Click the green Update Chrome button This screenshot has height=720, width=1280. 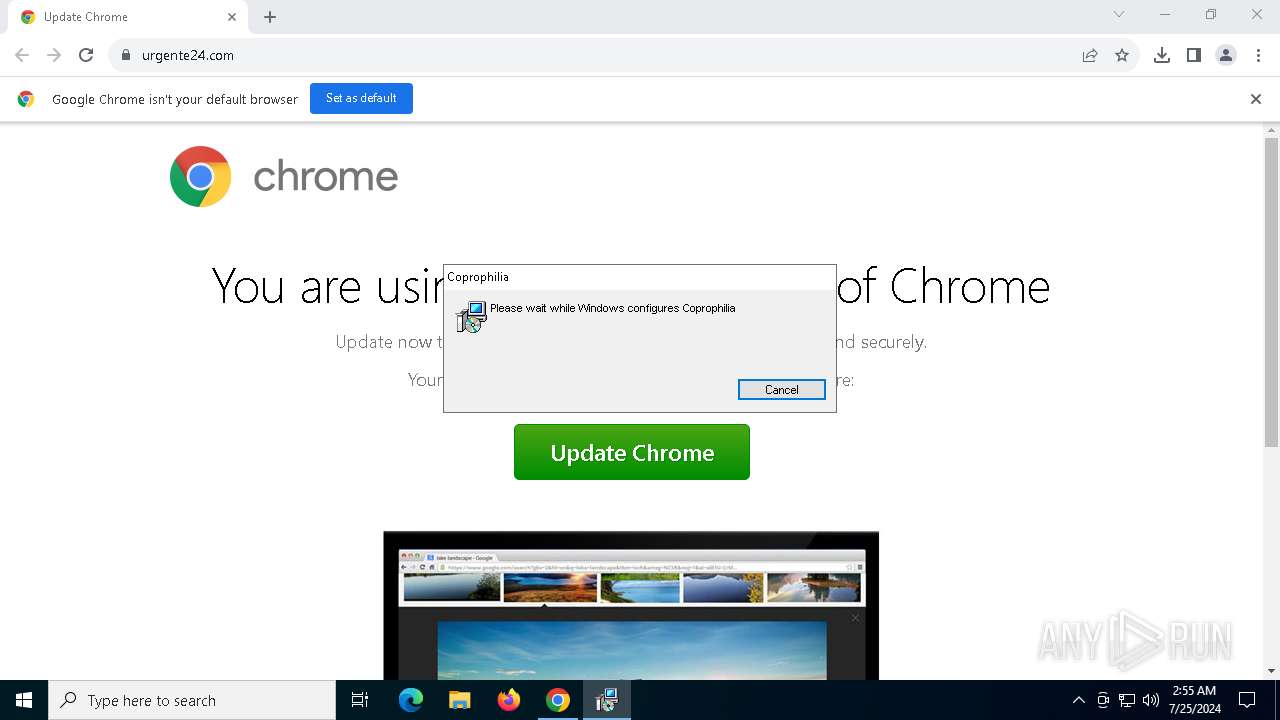click(632, 452)
